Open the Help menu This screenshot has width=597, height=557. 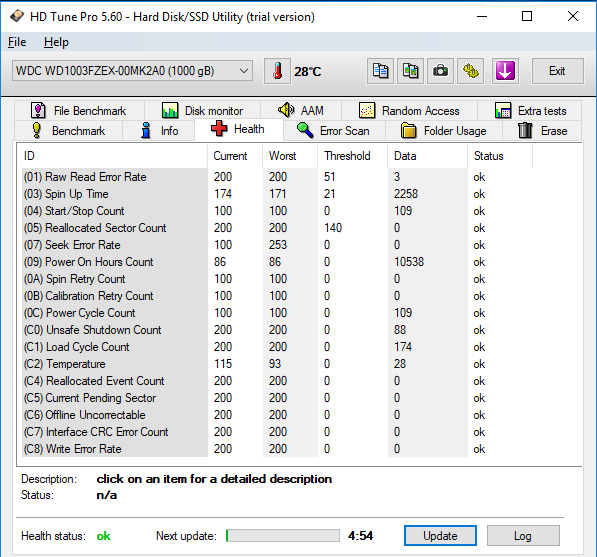pyautogui.click(x=56, y=42)
